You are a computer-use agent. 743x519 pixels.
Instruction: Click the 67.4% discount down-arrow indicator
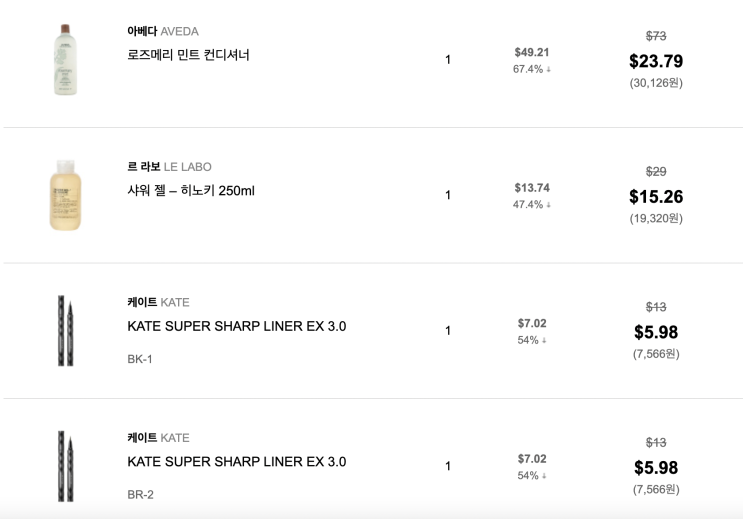click(548, 69)
